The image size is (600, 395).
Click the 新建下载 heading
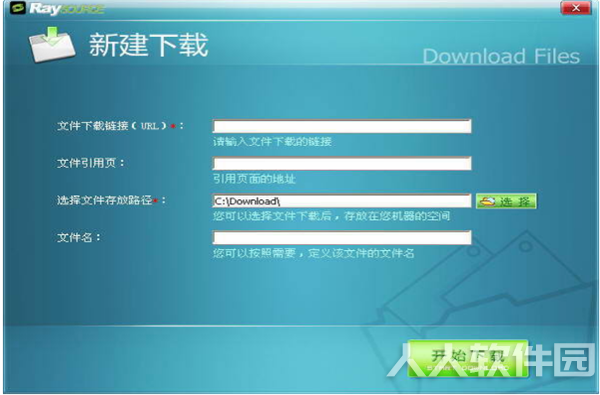[148, 45]
